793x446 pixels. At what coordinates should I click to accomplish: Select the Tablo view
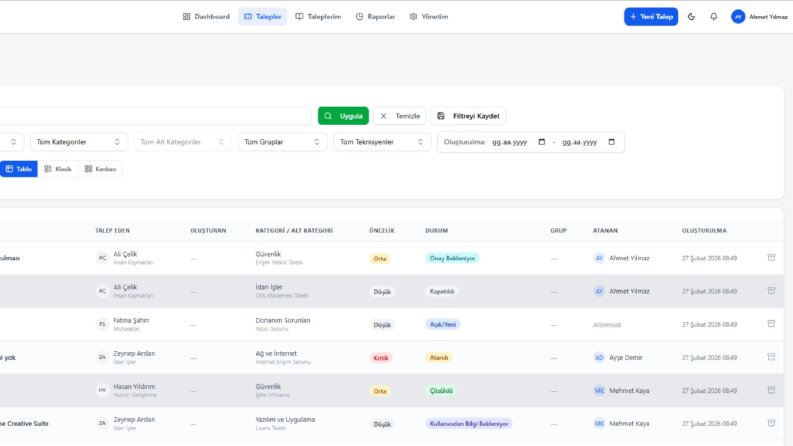pyautogui.click(x=19, y=169)
